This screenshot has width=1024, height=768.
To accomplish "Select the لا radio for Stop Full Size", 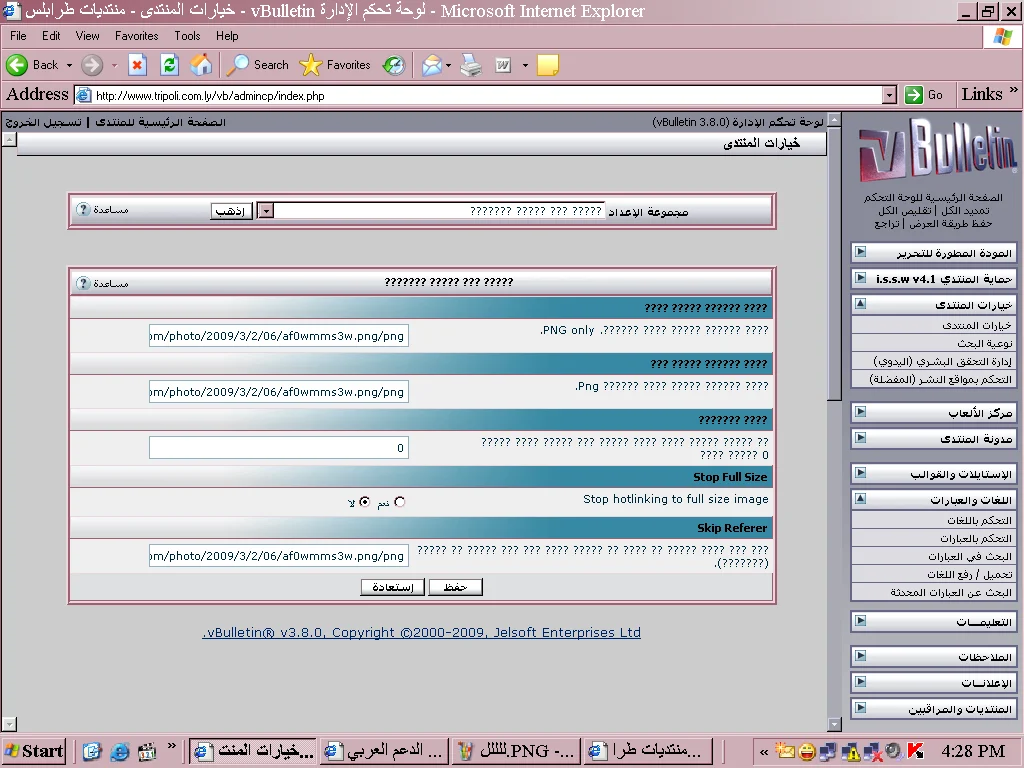I will (x=364, y=502).
